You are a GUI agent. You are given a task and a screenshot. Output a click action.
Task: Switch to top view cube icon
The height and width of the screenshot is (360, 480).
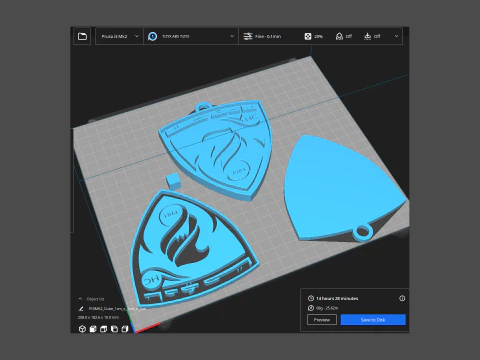point(104,329)
